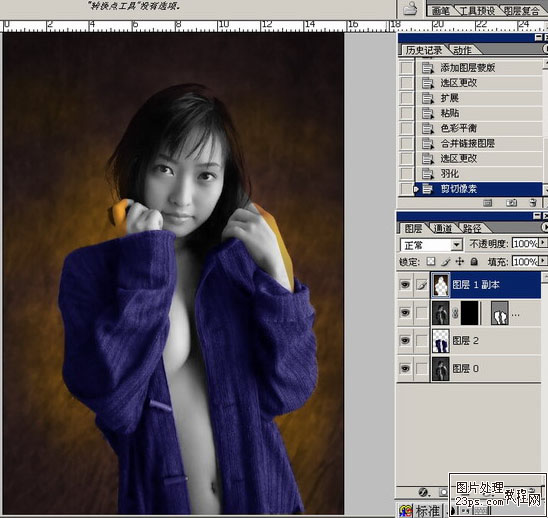The height and width of the screenshot is (518, 548).
Task: Hide layer 图层 0
Action: [x=405, y=368]
